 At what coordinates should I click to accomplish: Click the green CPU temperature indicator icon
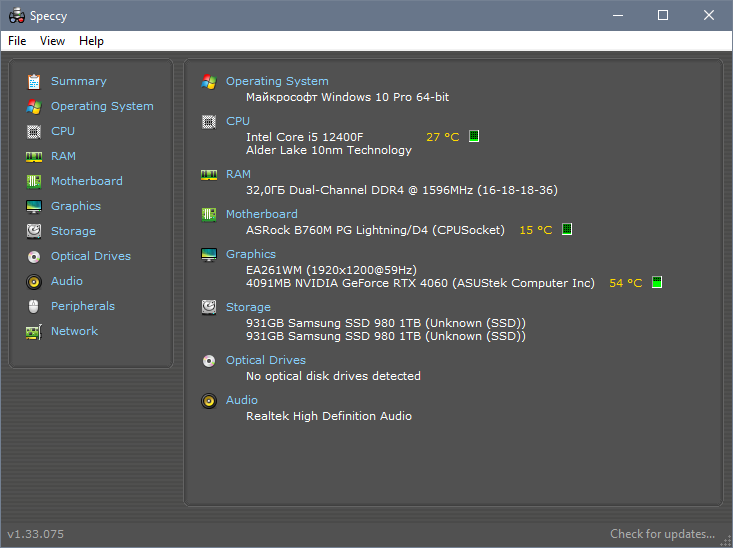pos(474,136)
